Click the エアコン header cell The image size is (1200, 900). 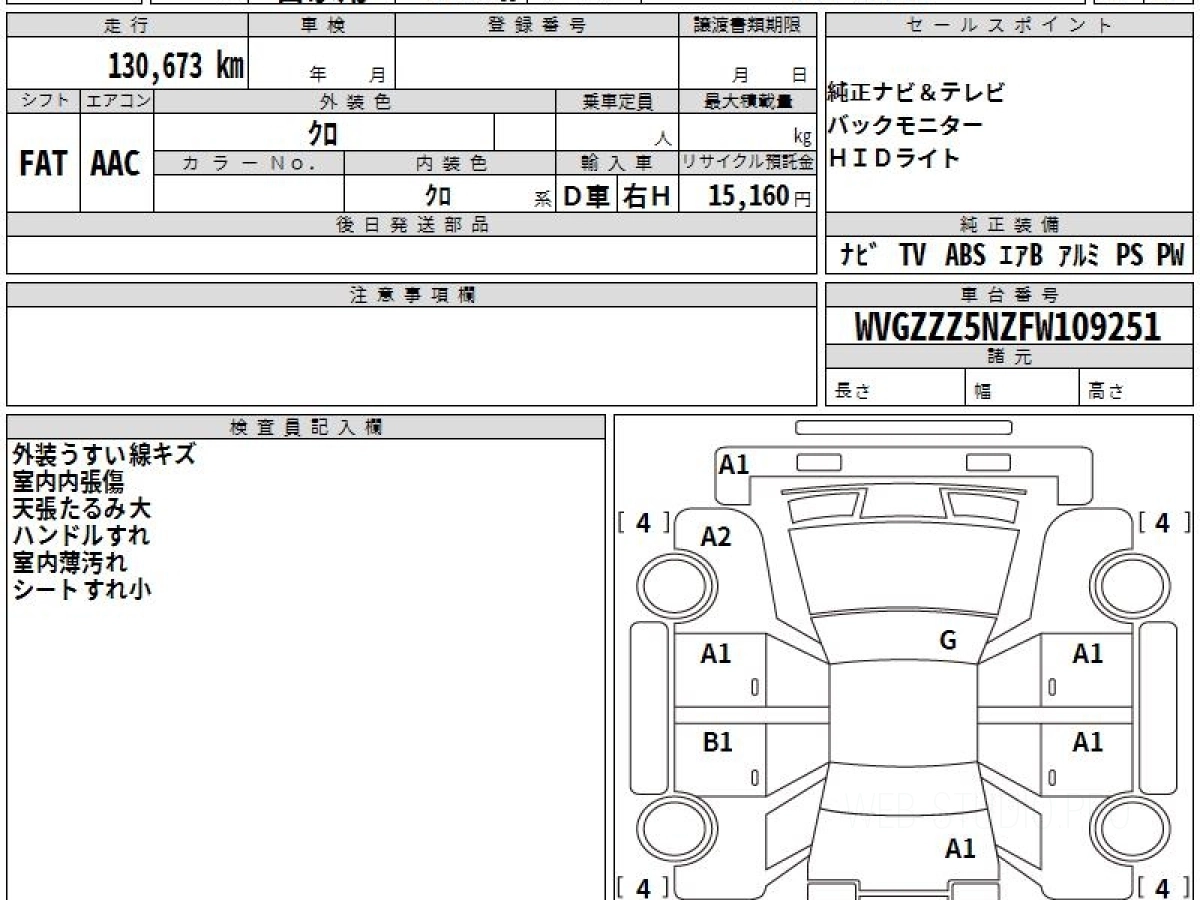(x=117, y=101)
